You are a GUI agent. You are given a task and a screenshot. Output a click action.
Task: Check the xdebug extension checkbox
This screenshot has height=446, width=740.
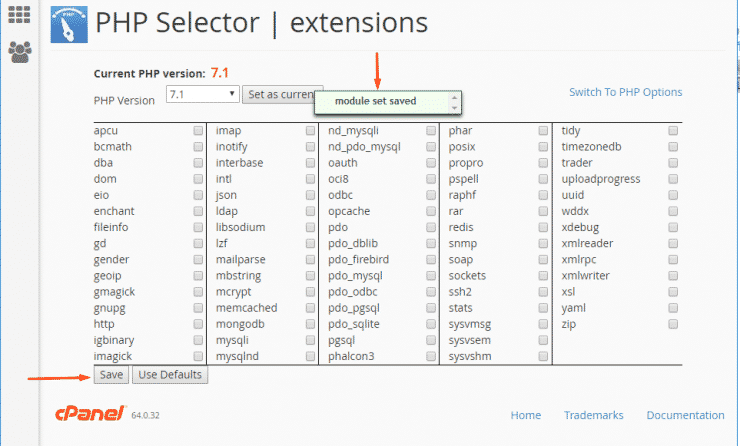point(673,227)
